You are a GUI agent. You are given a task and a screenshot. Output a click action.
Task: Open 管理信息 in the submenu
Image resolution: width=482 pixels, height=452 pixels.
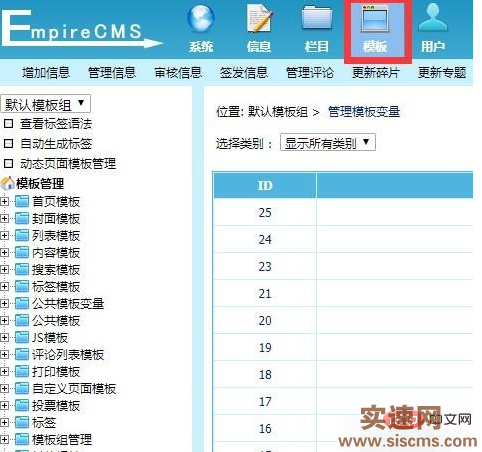112,72
